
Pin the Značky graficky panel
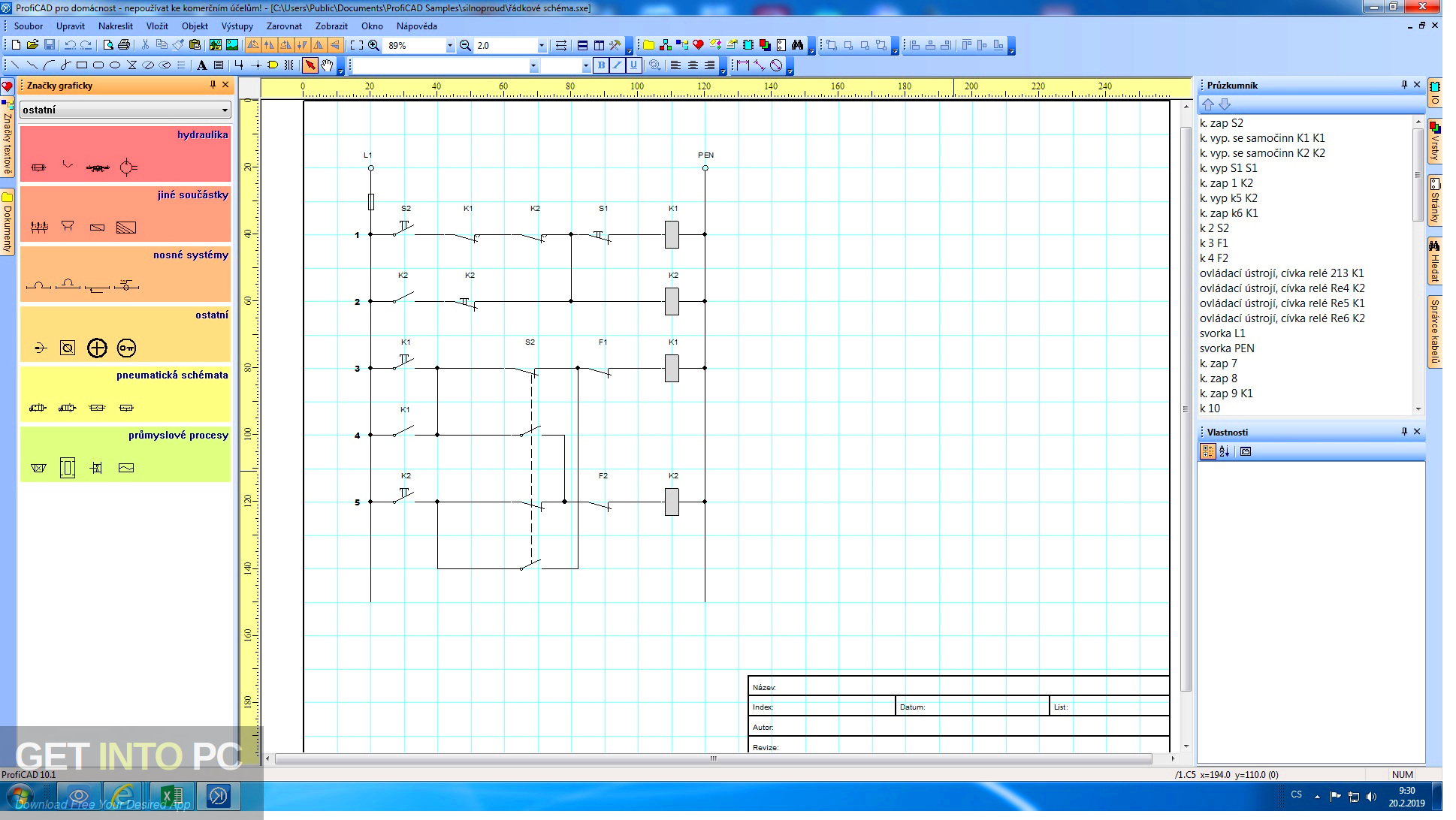pos(213,85)
